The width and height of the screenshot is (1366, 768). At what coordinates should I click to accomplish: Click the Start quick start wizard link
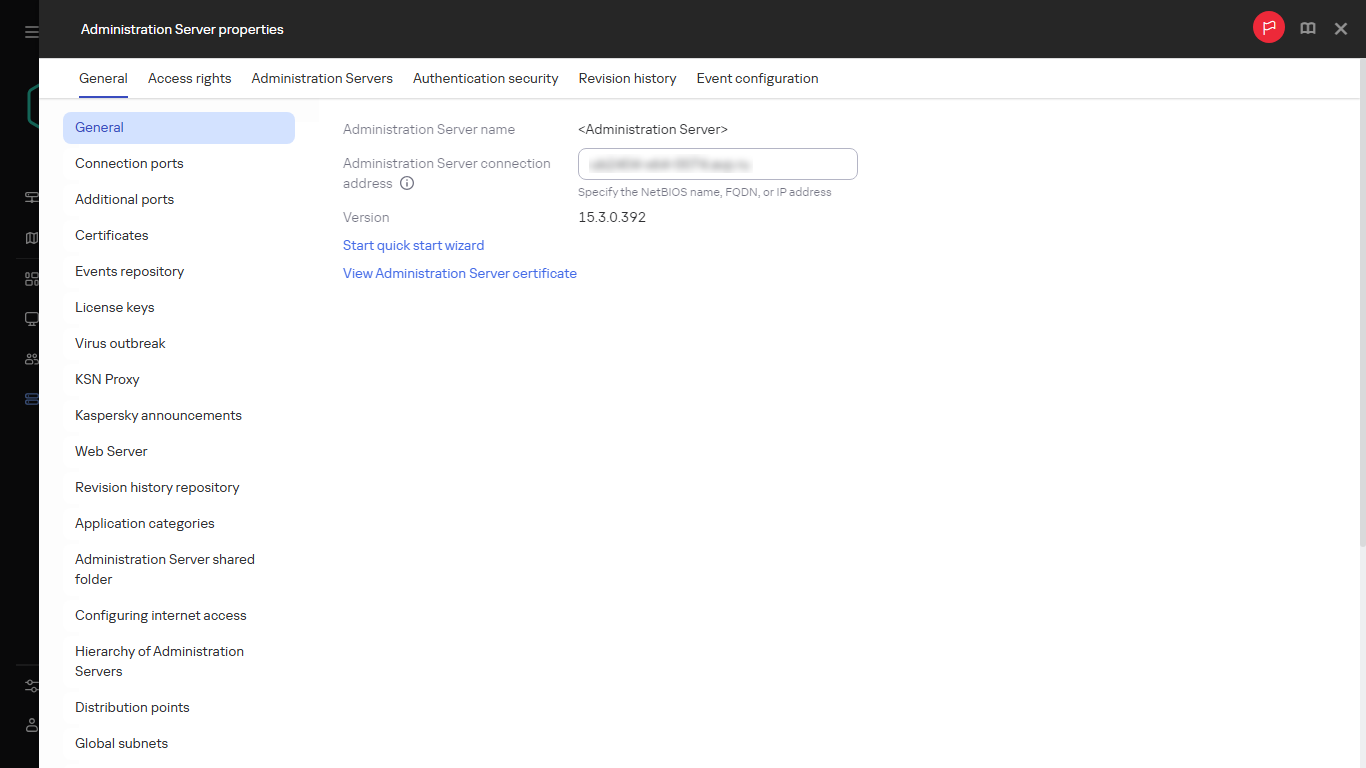coord(413,245)
